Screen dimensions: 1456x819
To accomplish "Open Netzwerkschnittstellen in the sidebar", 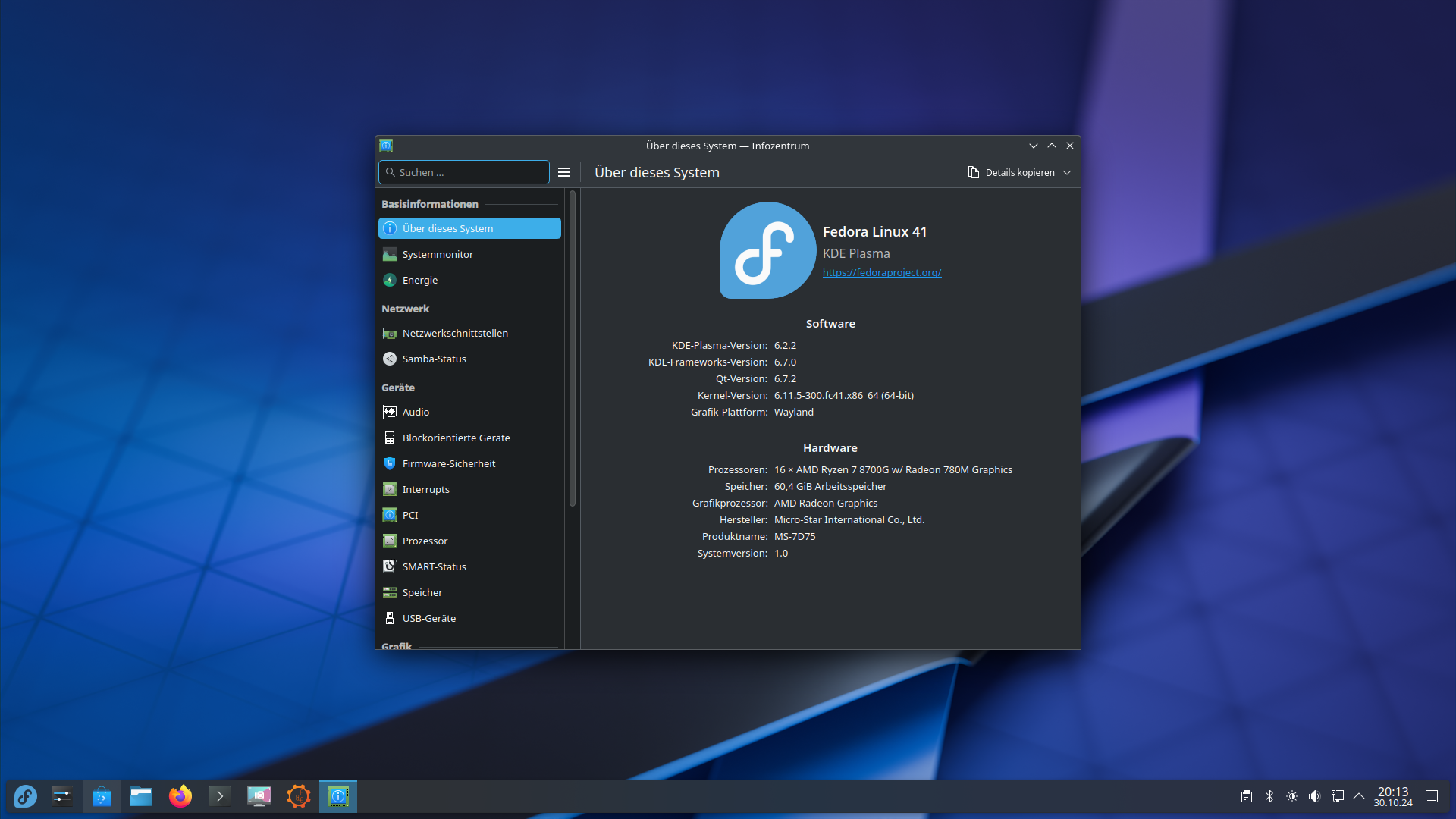I will pyautogui.click(x=469, y=333).
